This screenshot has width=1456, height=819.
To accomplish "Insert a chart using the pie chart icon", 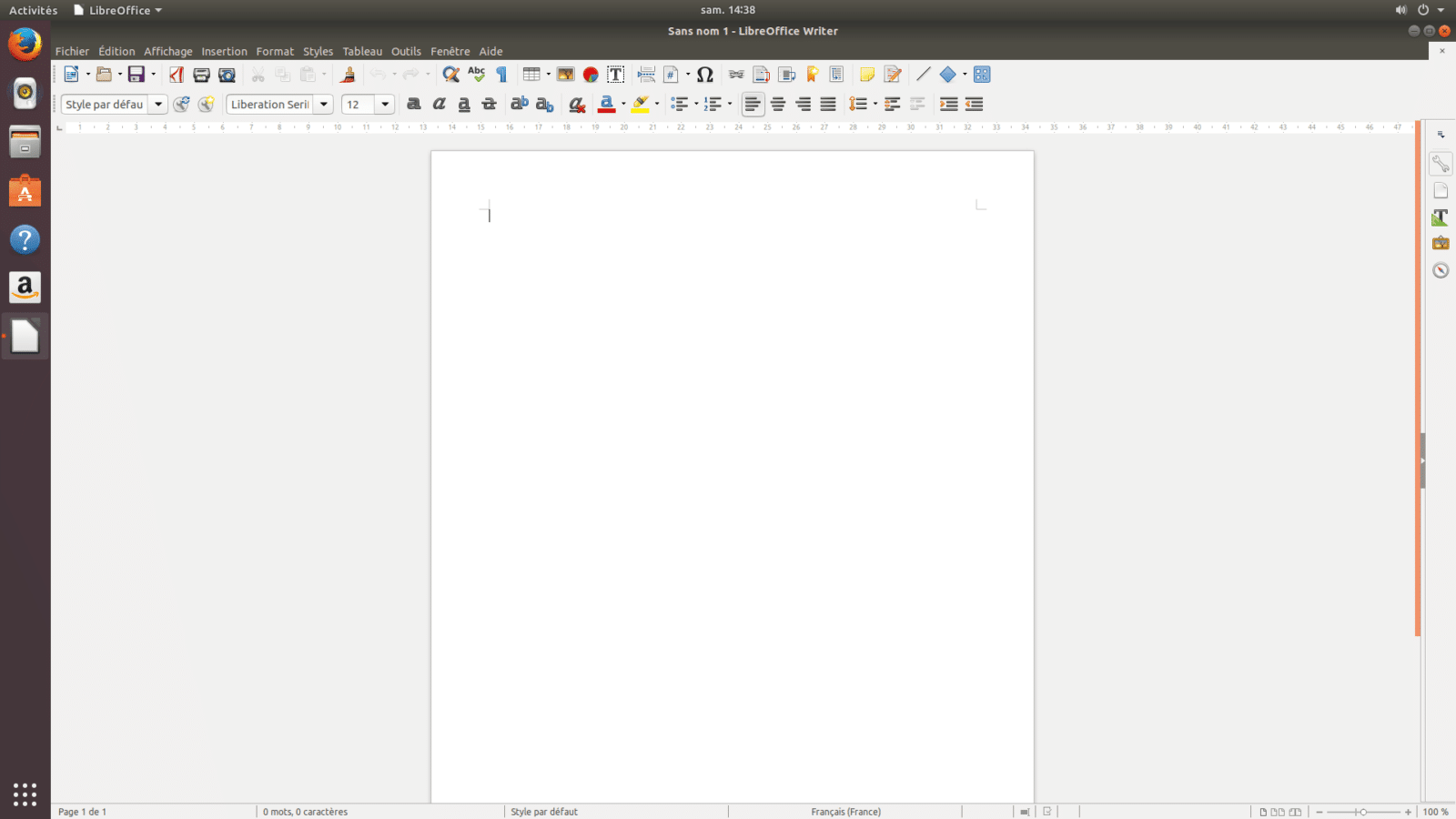I will 591,75.
